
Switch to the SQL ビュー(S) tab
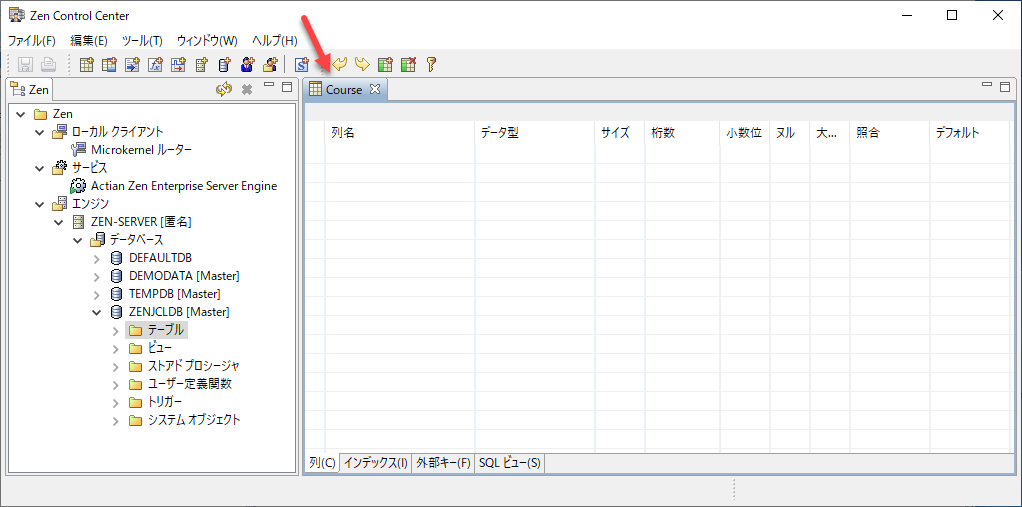pos(509,463)
